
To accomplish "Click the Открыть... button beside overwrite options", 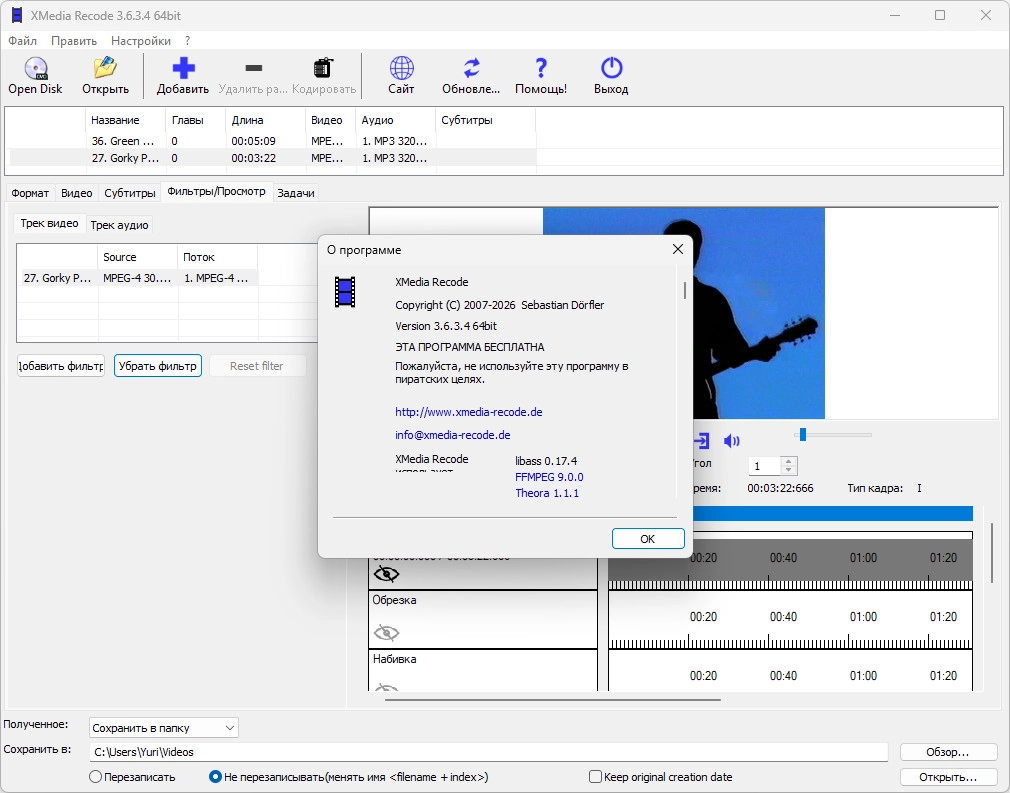I will (x=947, y=777).
